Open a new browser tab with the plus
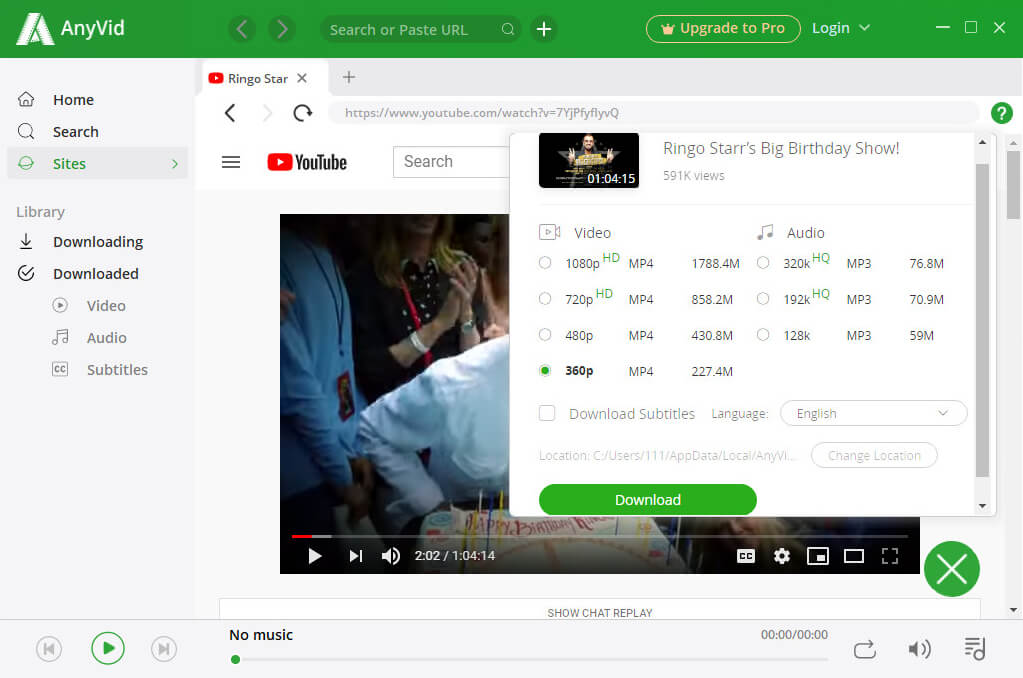This screenshot has height=678, width=1023. (x=349, y=77)
